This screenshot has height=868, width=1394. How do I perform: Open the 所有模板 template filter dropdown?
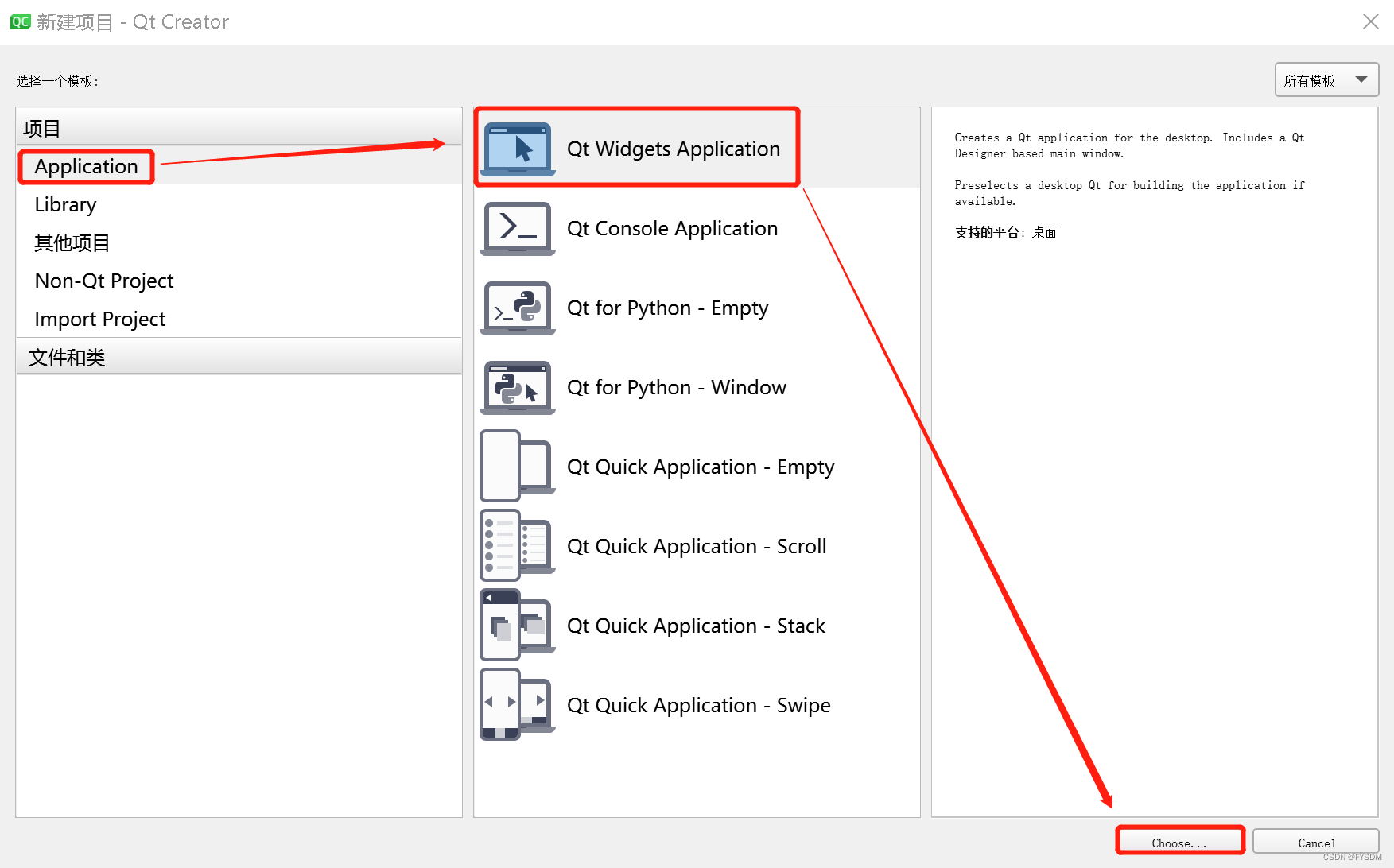pos(1326,79)
